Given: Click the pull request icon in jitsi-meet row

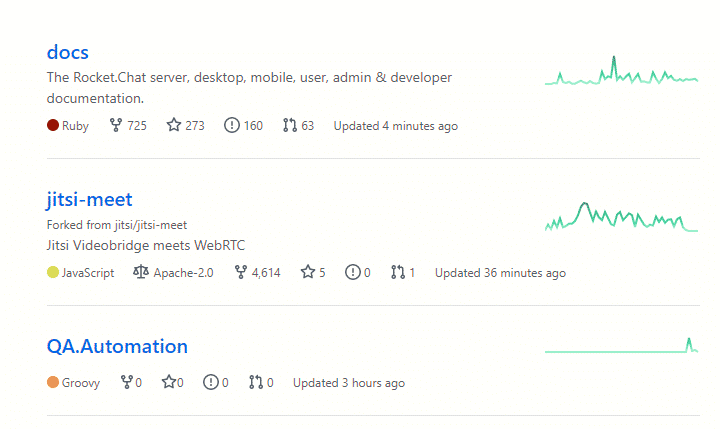Looking at the screenshot, I should 398,272.
